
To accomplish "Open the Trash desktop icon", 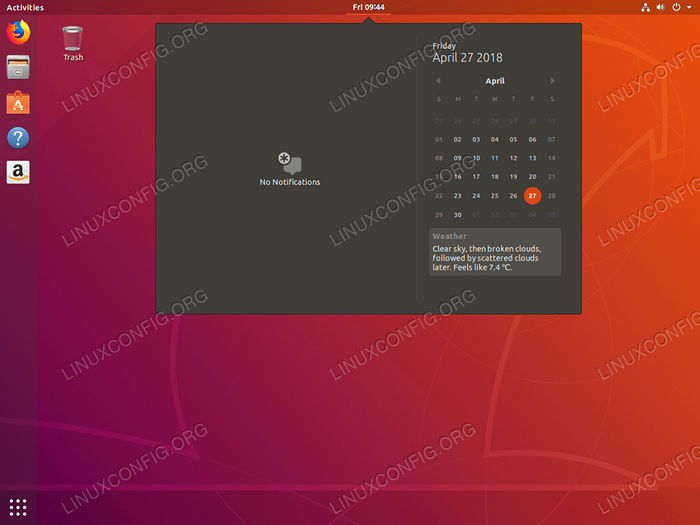I will 73,43.
